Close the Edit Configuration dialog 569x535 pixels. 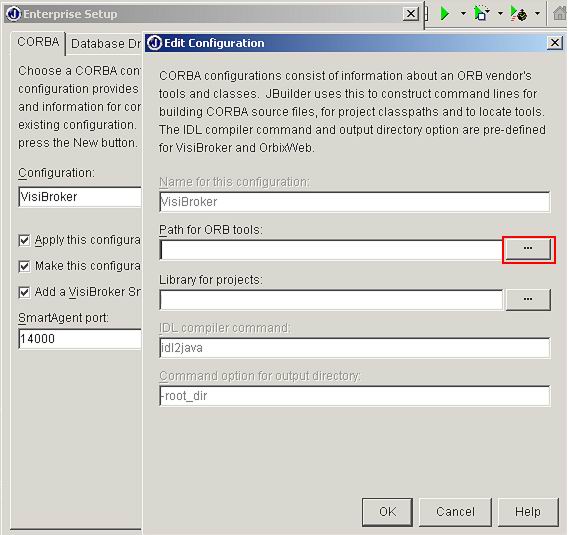tap(555, 43)
